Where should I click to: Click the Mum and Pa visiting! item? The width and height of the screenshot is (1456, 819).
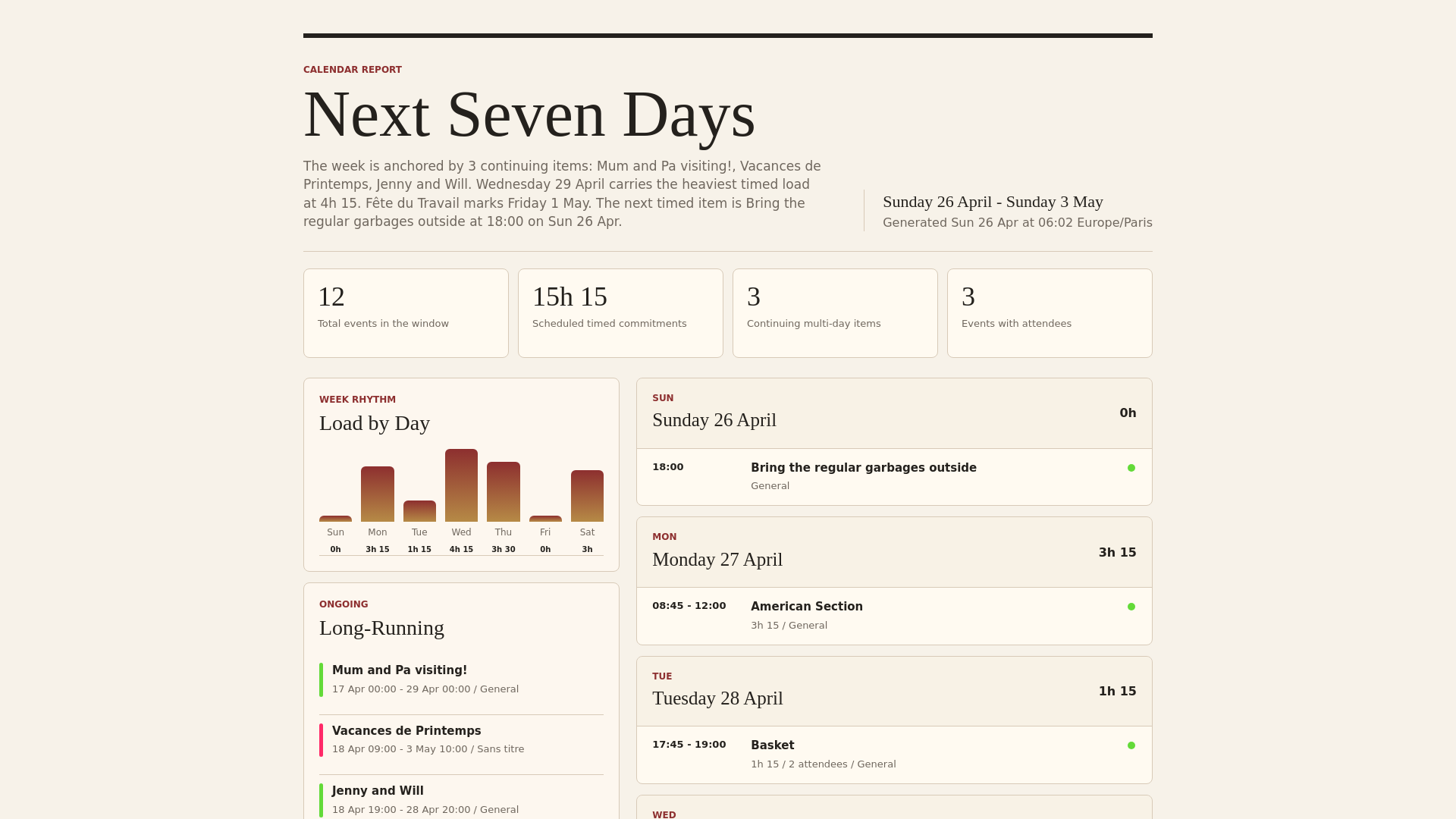coord(461,679)
